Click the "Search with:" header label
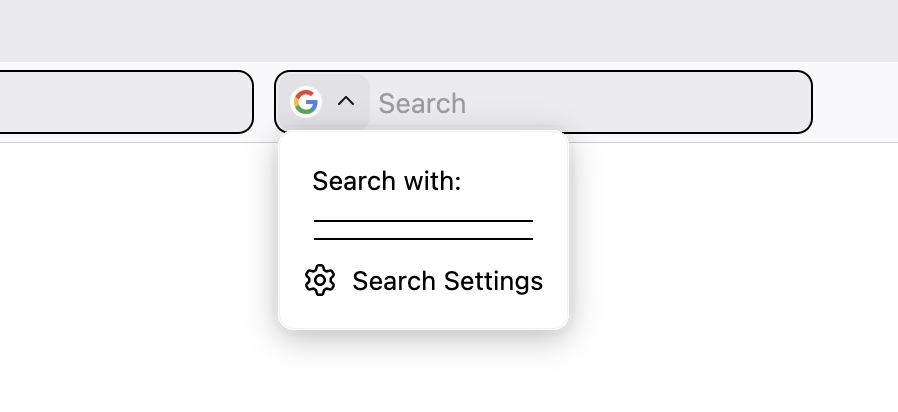 [386, 181]
